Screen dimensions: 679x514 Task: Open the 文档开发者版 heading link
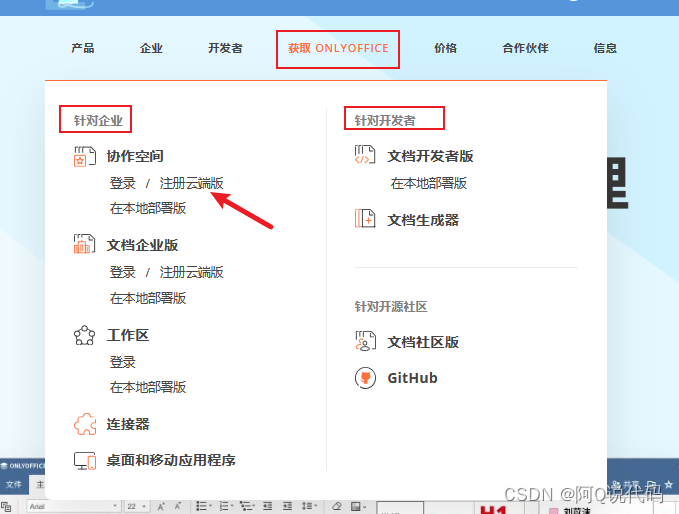(x=430, y=156)
